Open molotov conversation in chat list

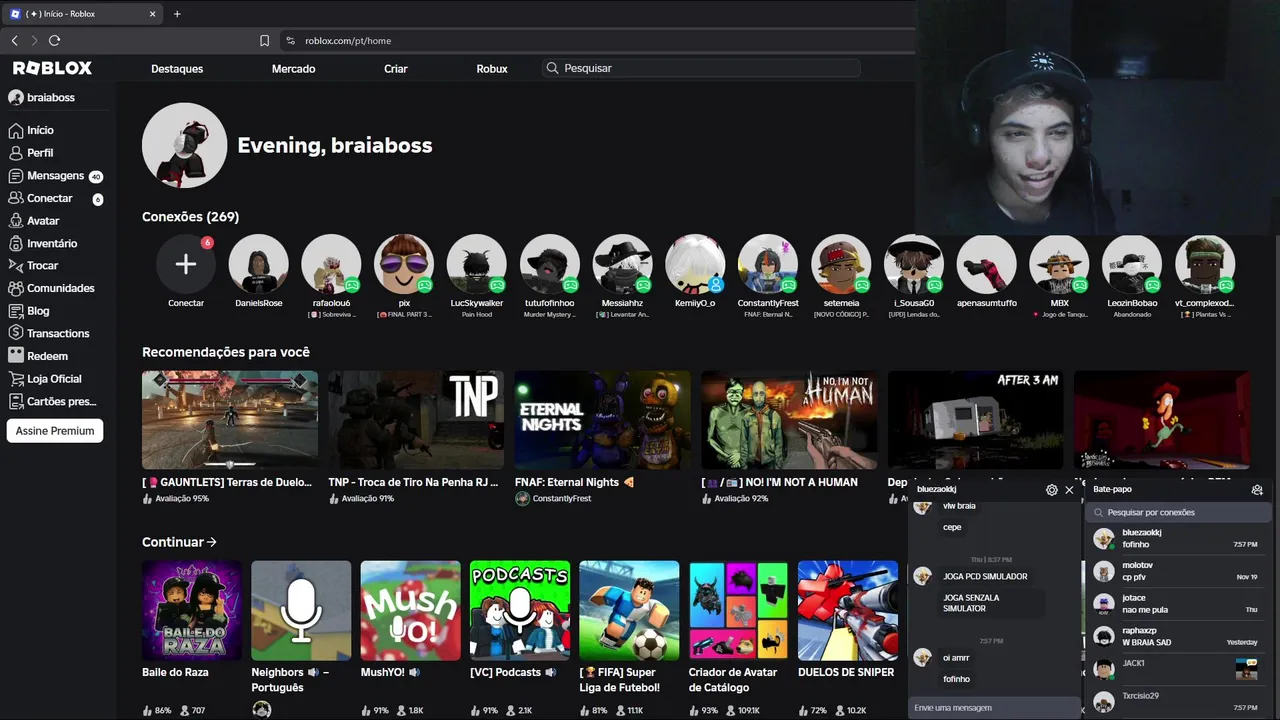click(1177, 571)
